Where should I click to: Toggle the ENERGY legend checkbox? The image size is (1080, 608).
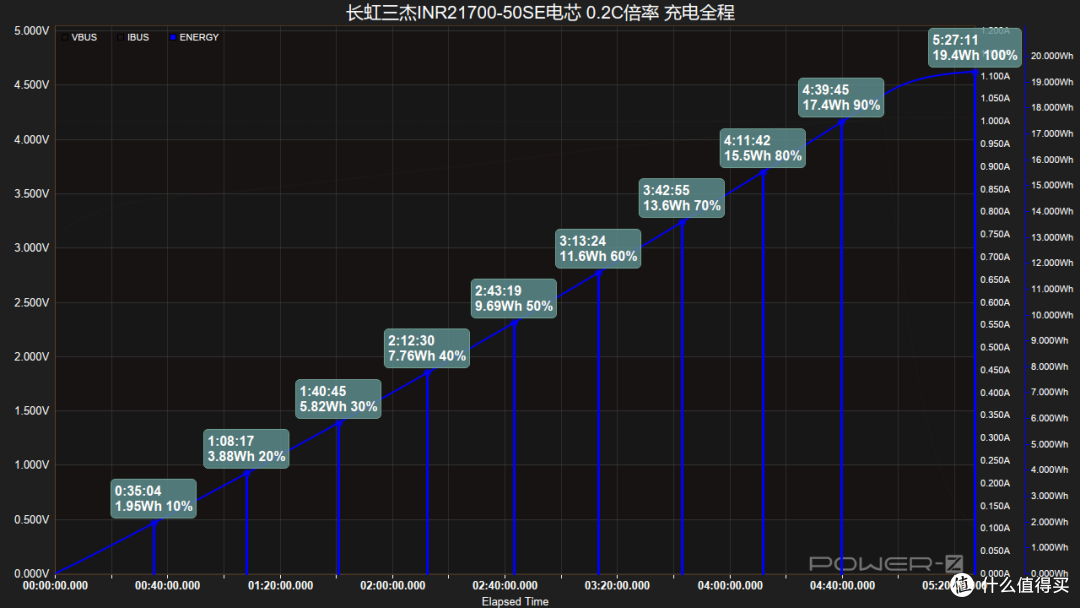[x=173, y=37]
